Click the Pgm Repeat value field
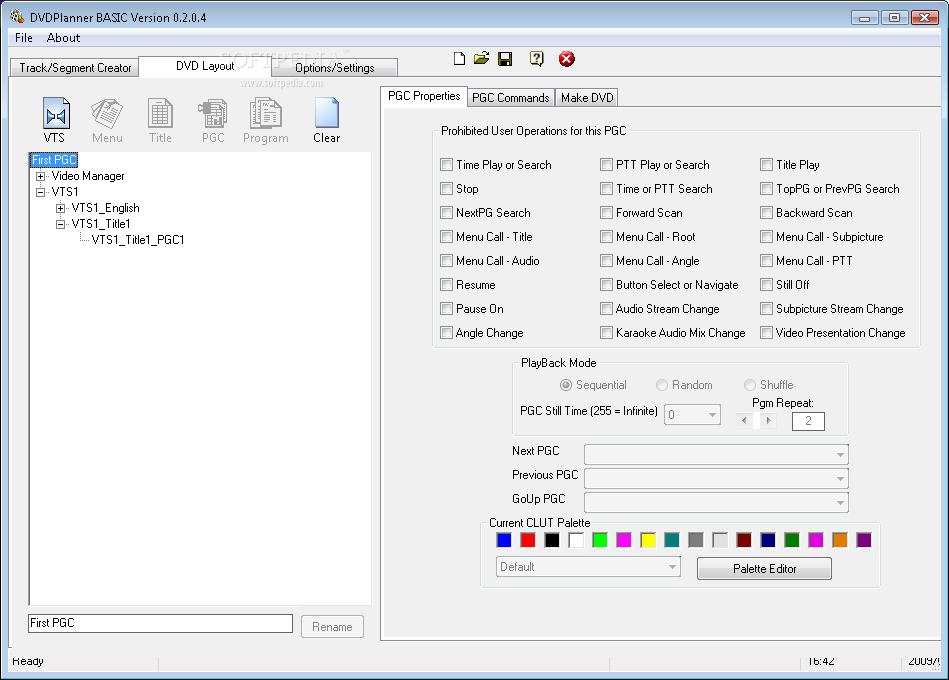 click(808, 421)
